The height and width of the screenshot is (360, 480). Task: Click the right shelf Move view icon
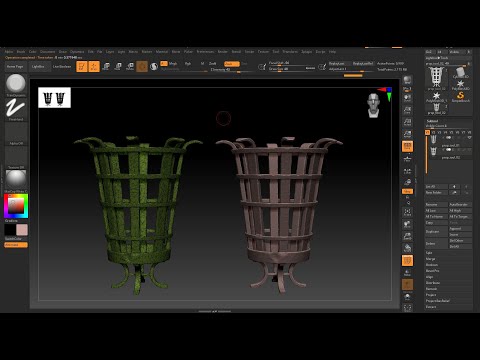coord(407,224)
